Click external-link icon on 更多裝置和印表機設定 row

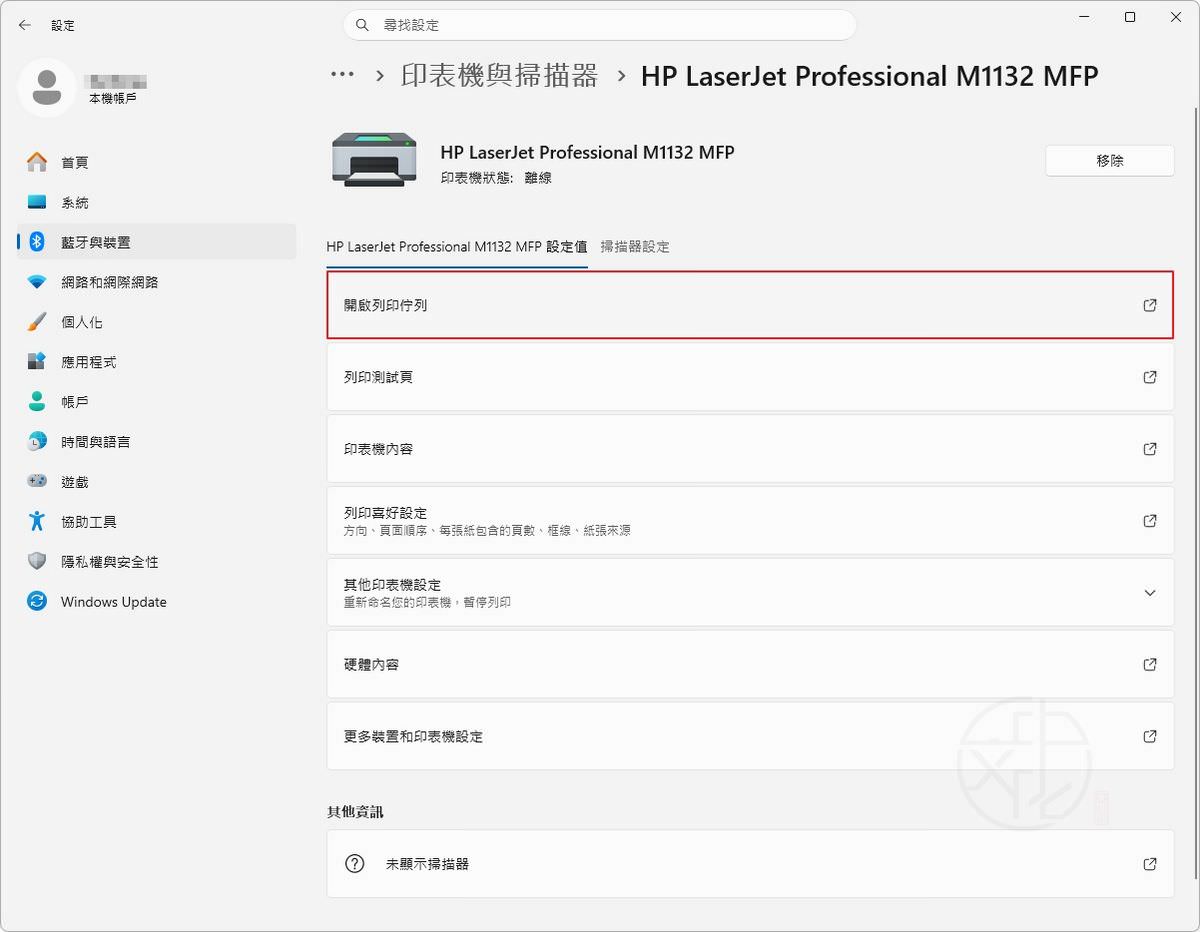coord(1150,736)
